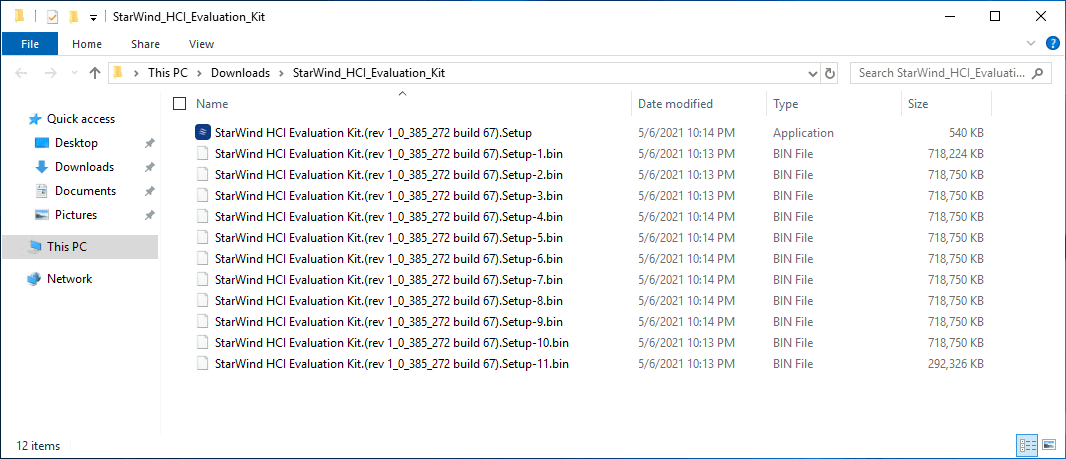1066x459 pixels.
Task: Click the Up arrow navigation icon
Action: pos(95,73)
